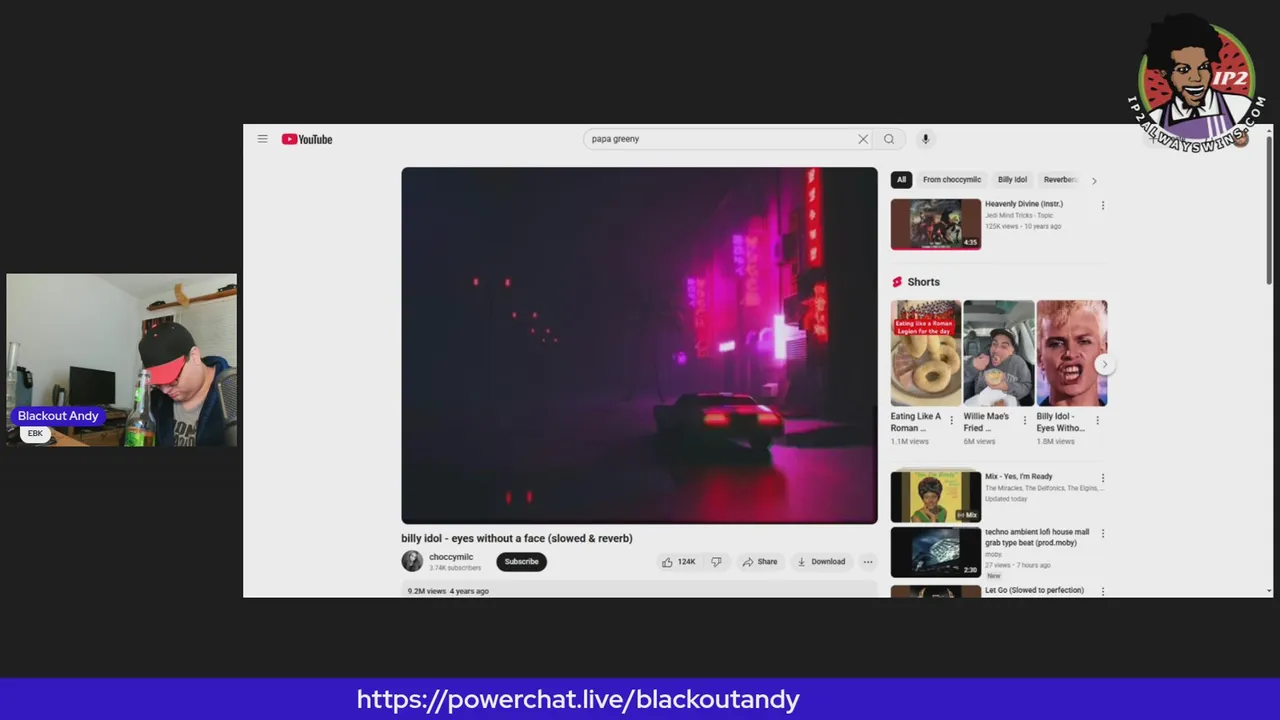The height and width of the screenshot is (720, 1280).
Task: Open options for 'Eating Like A Roman' short
Action: 951,421
